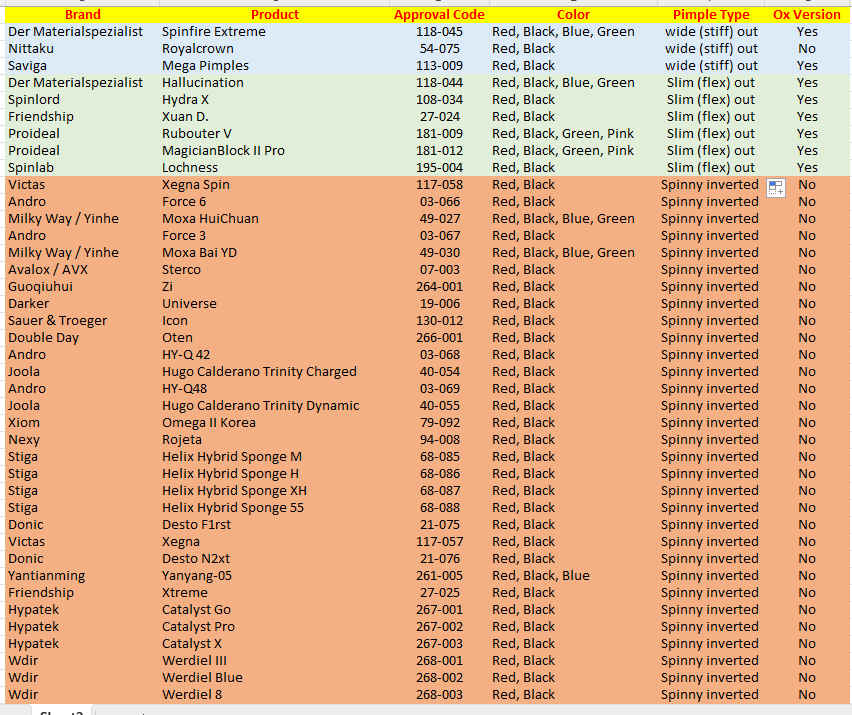Click the MagicianBlock II Pro cell
Image resolution: width=852 pixels, height=715 pixels.
pyautogui.click(x=275, y=150)
